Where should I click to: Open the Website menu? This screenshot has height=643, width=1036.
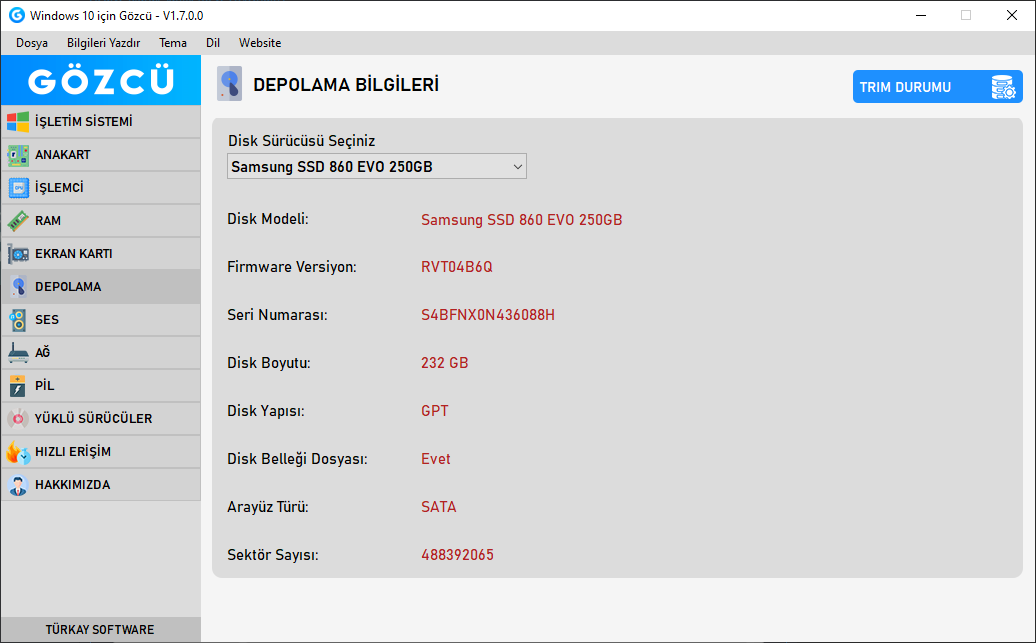[260, 43]
